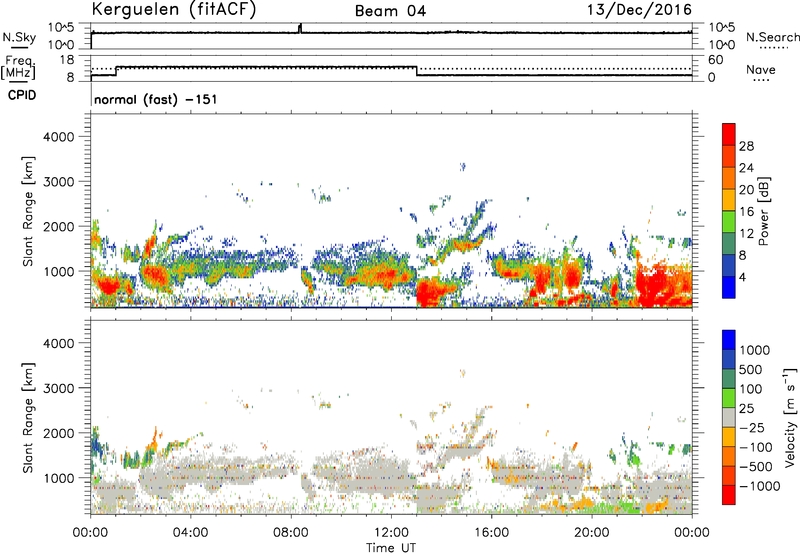Click the '18' frequency axis value
This screenshot has height=554, width=800.
[67, 60]
